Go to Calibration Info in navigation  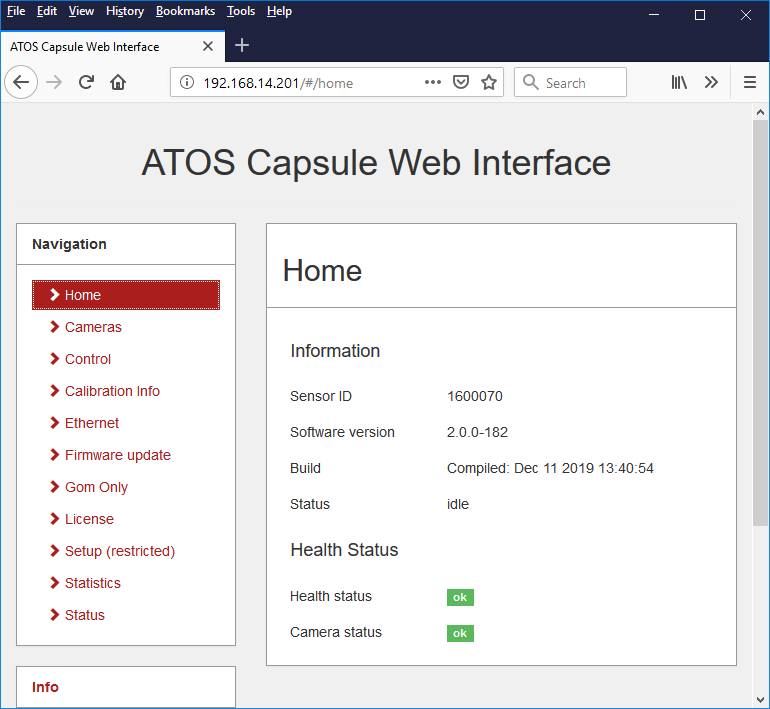point(112,391)
